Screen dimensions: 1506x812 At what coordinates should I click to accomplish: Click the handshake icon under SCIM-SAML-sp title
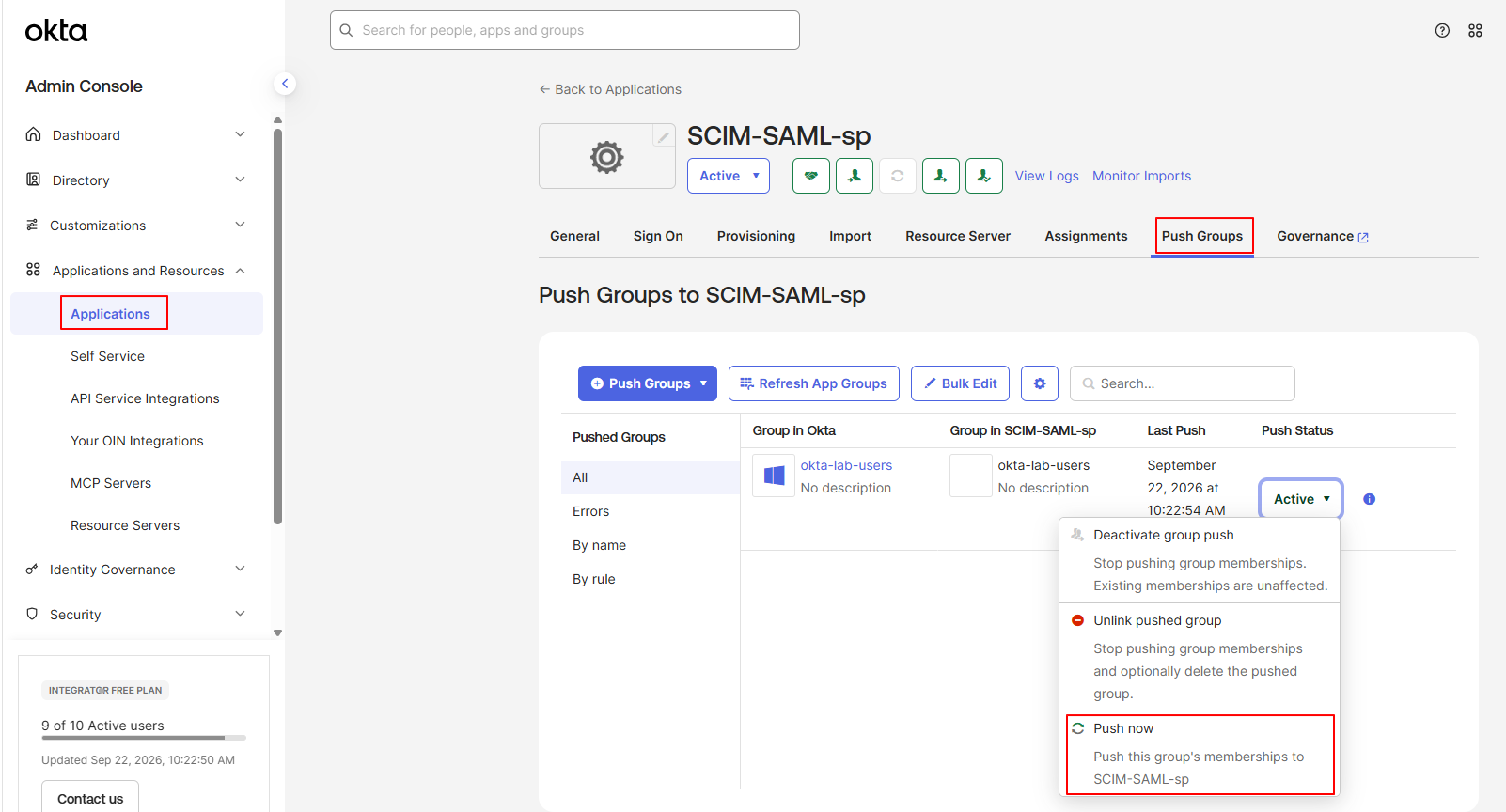pyautogui.click(x=811, y=176)
